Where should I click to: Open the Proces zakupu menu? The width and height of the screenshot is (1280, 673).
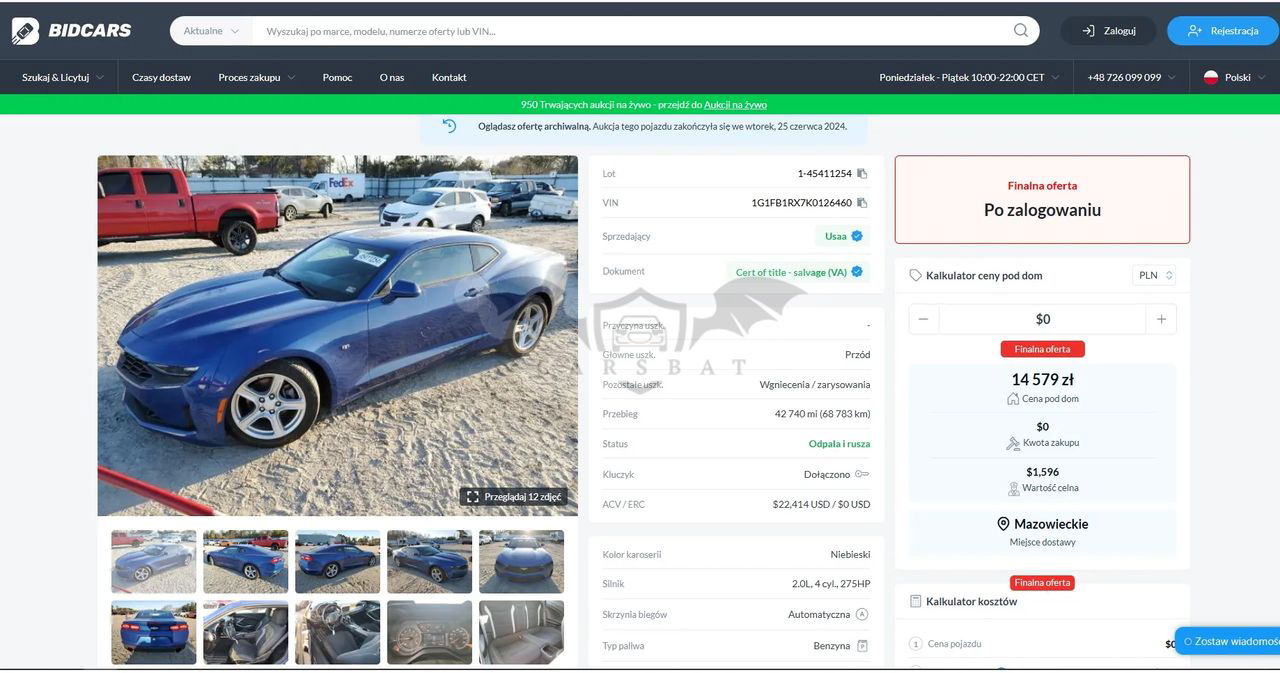(256, 78)
